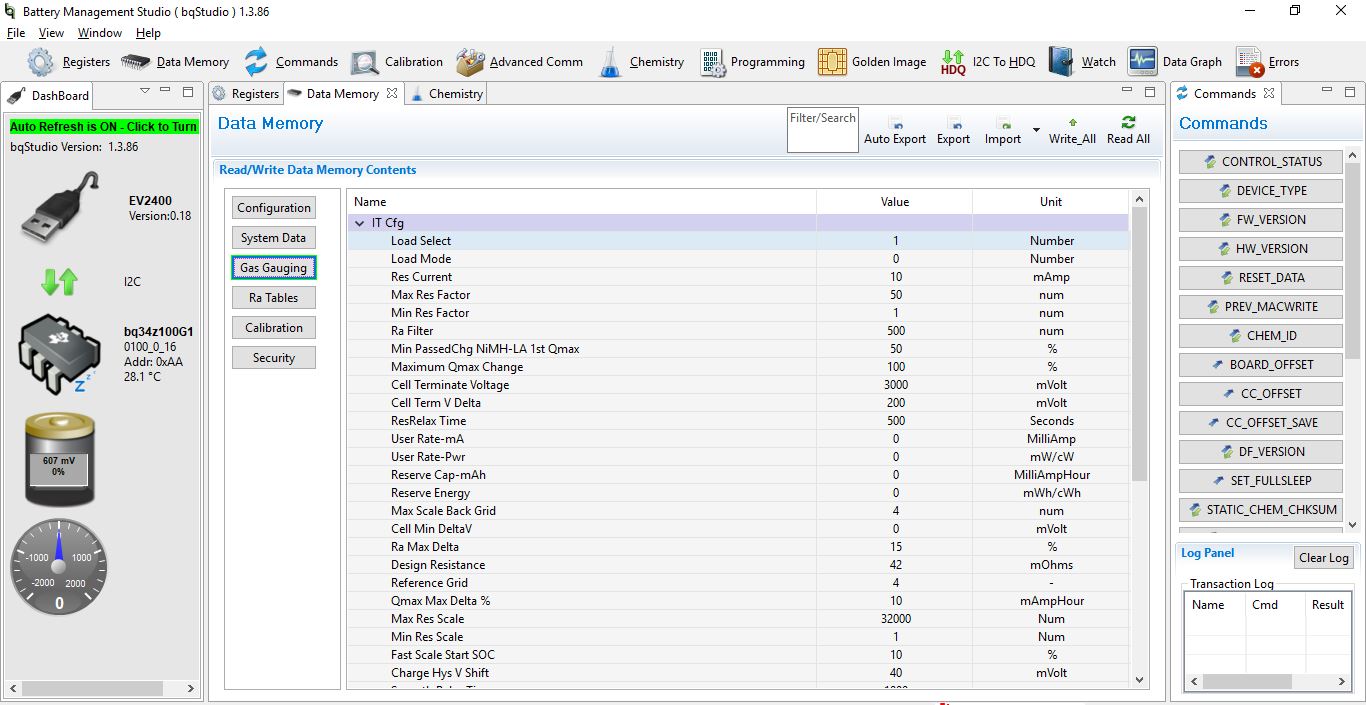Open the Import dropdown arrow
Screen dimensions: 1366x705
[1036, 130]
